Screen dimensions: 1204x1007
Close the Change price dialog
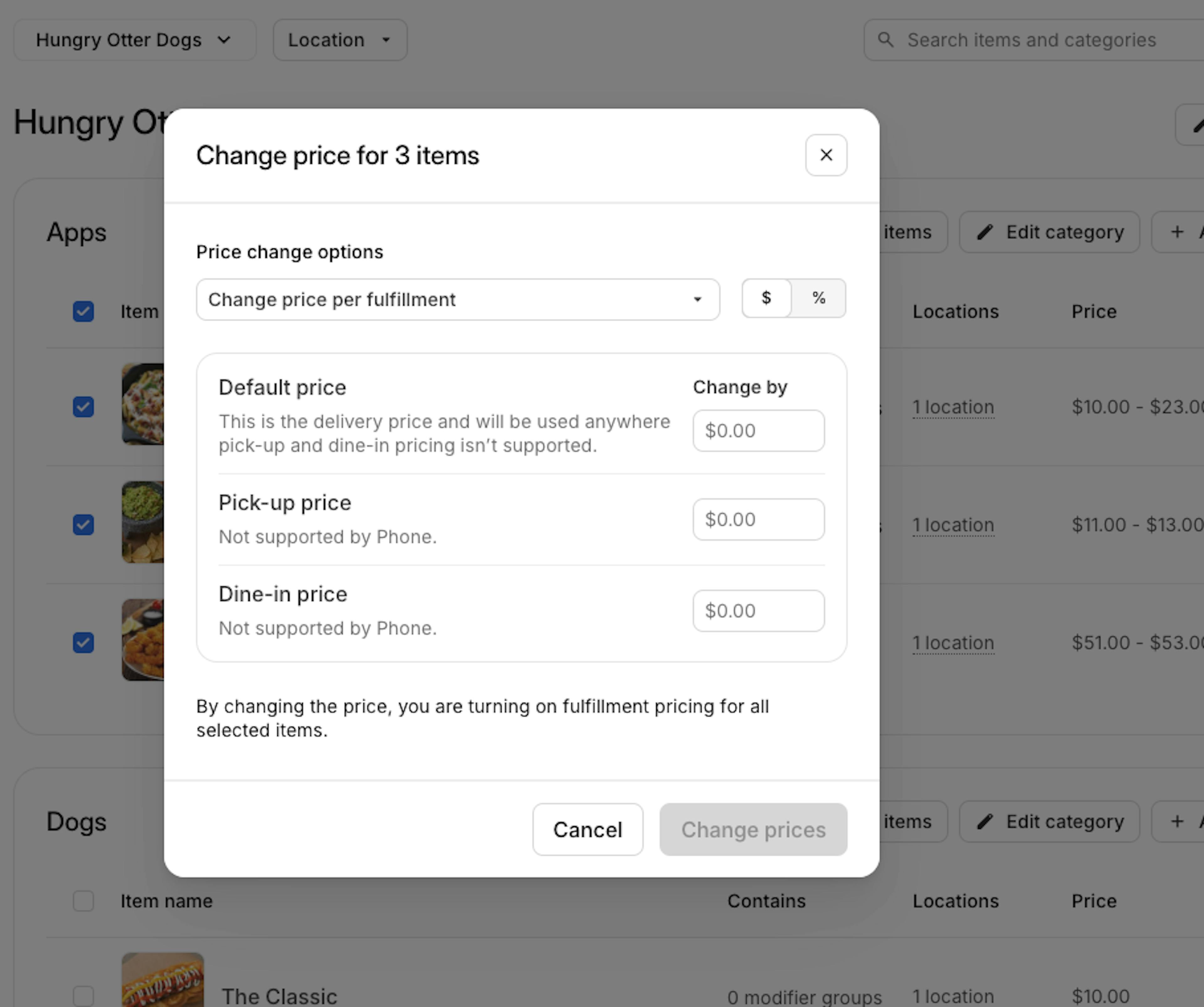point(826,155)
